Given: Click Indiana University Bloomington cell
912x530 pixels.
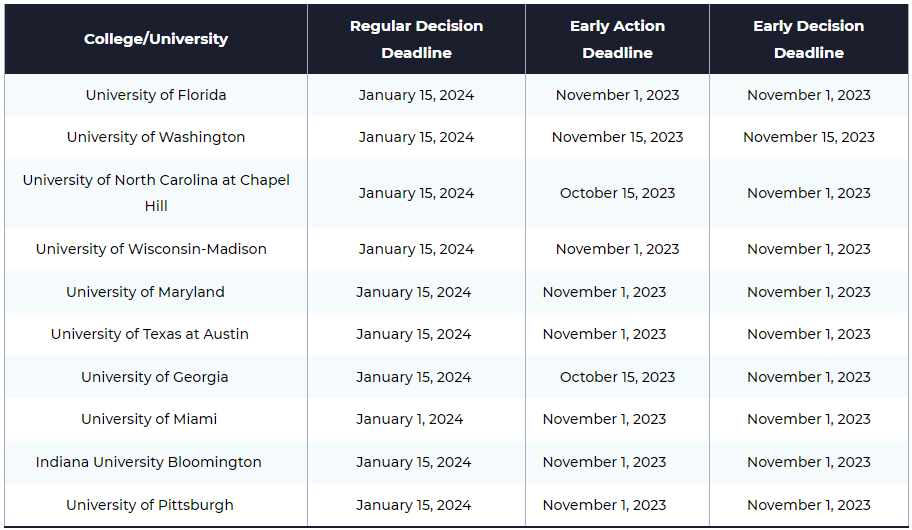Looking at the screenshot, I should pos(148,462).
